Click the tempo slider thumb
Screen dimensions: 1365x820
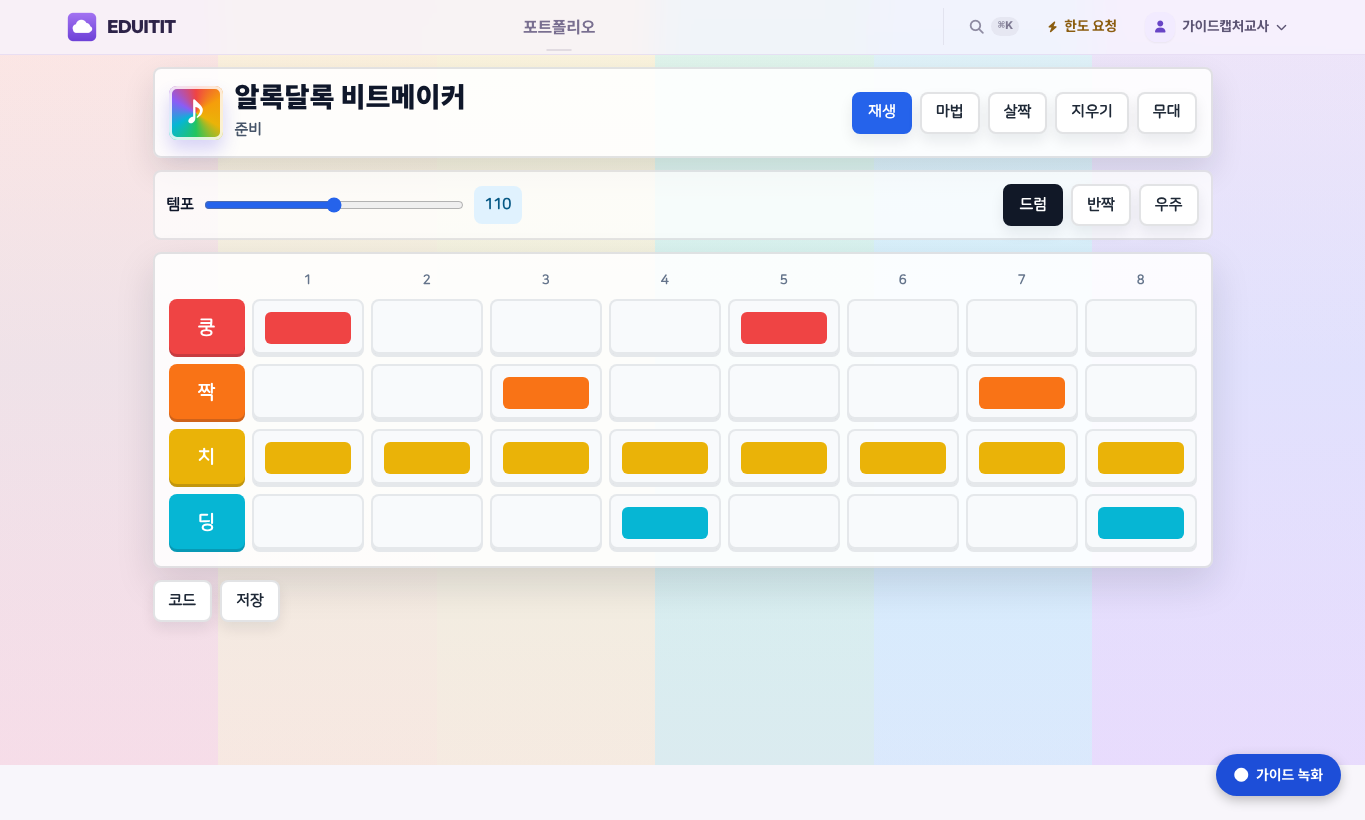[x=334, y=205]
